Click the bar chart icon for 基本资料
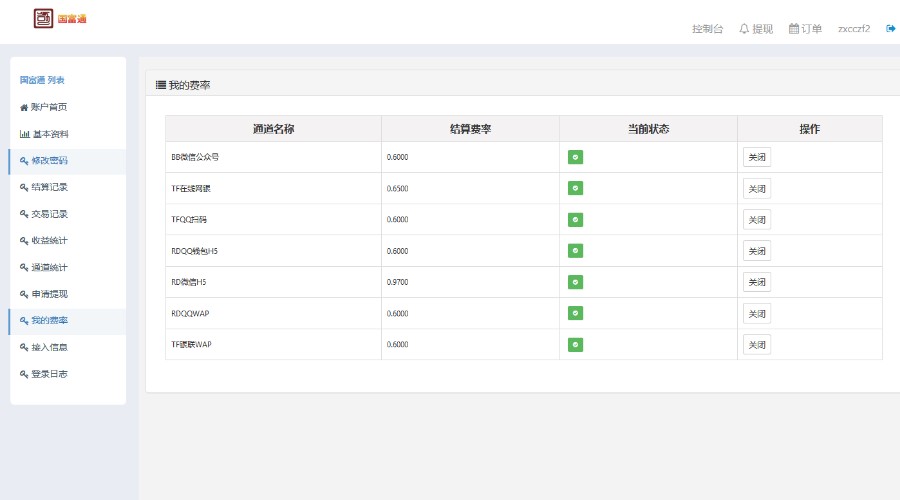This screenshot has height=500, width=900. [25, 134]
